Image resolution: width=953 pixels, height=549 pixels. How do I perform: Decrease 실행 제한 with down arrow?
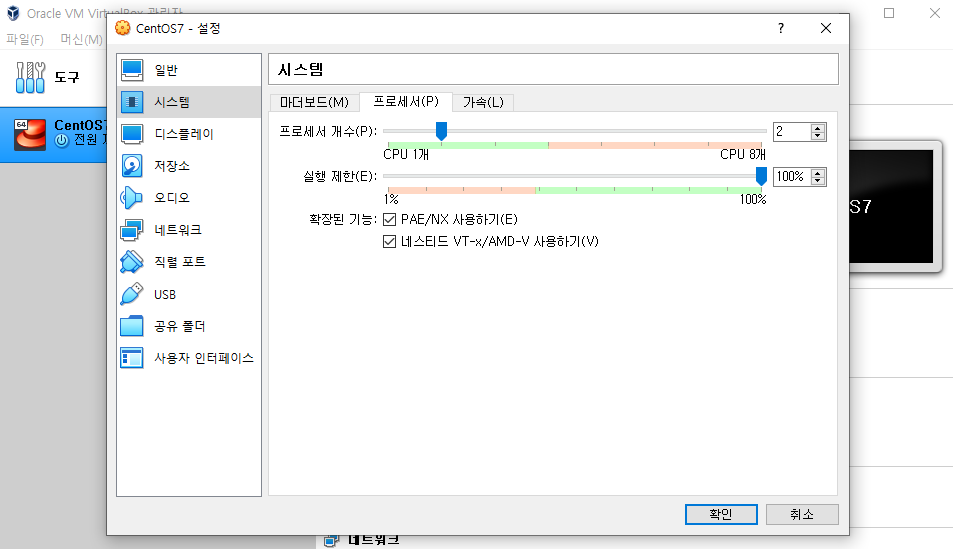click(817, 181)
